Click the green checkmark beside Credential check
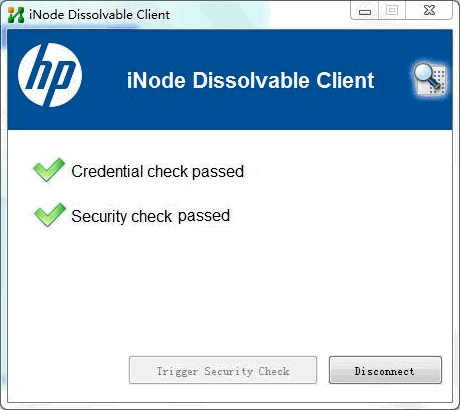 pos(49,170)
